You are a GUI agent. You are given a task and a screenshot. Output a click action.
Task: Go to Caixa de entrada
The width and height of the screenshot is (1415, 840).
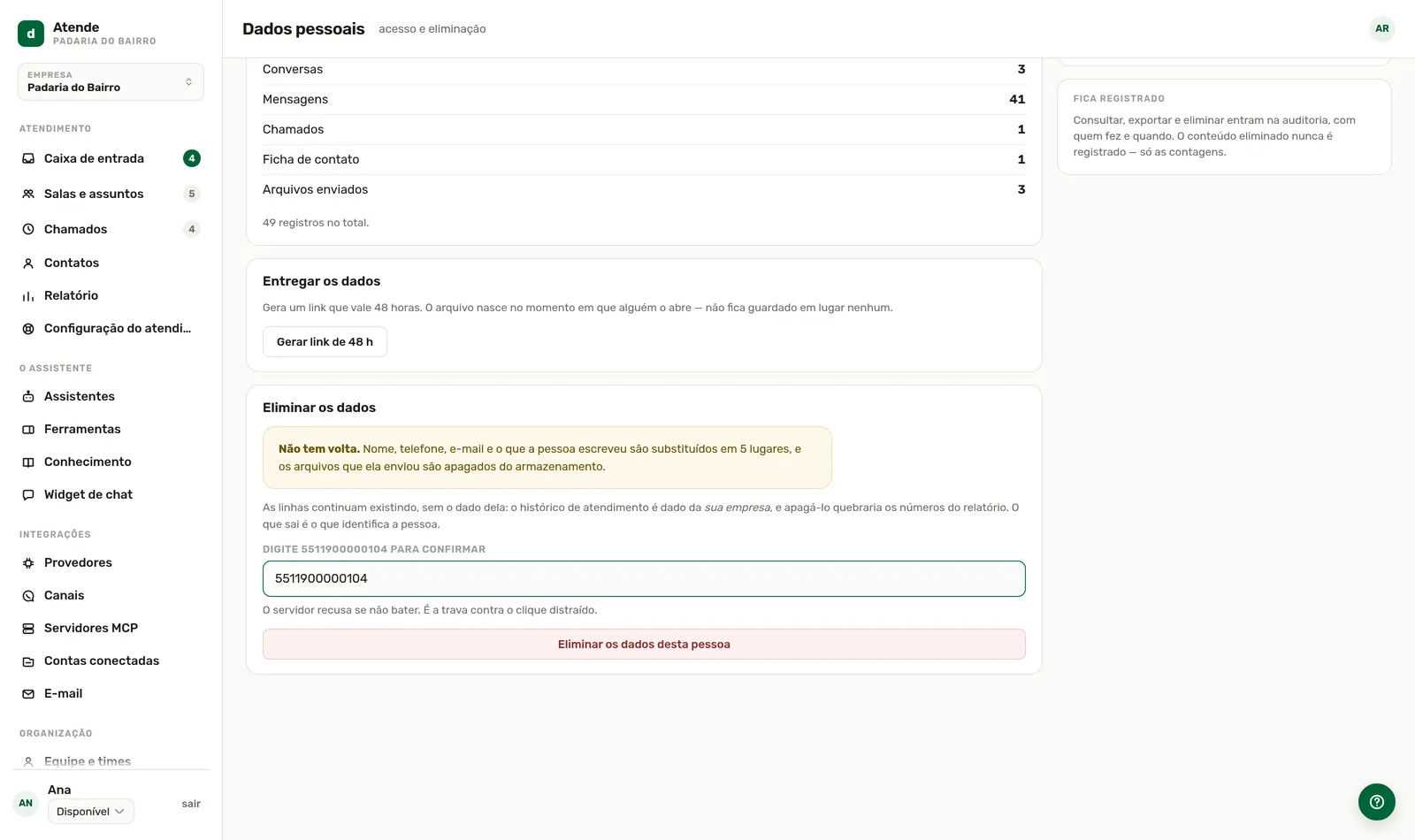pos(111,158)
